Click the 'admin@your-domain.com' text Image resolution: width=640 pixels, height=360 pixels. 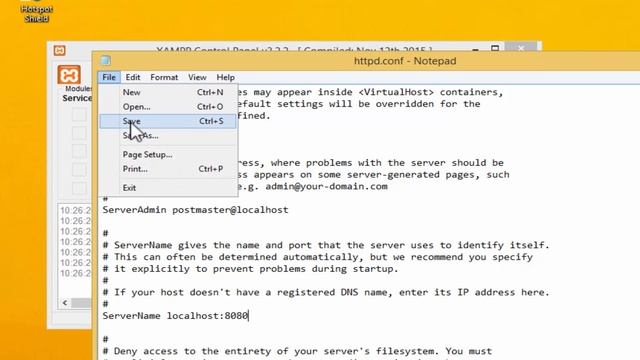click(327, 187)
